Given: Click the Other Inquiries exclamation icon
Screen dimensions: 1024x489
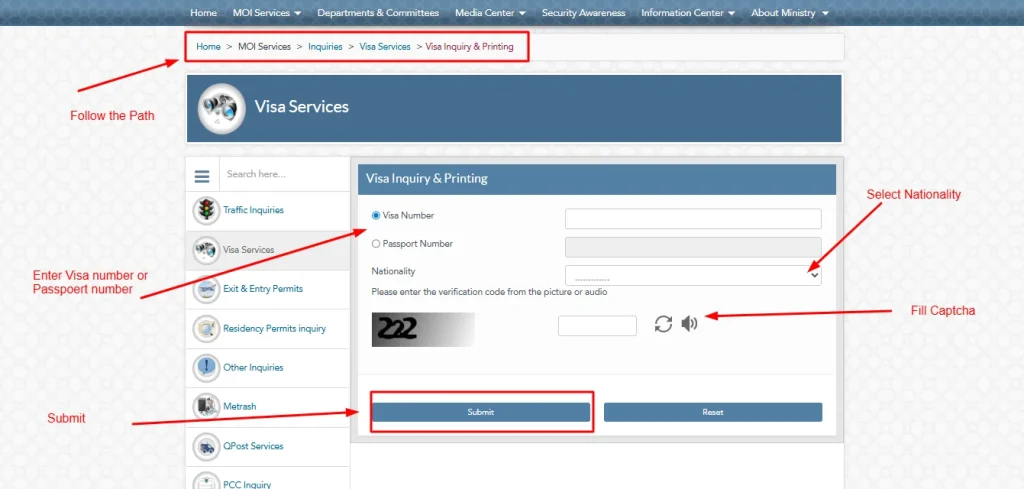Looking at the screenshot, I should click(x=206, y=367).
